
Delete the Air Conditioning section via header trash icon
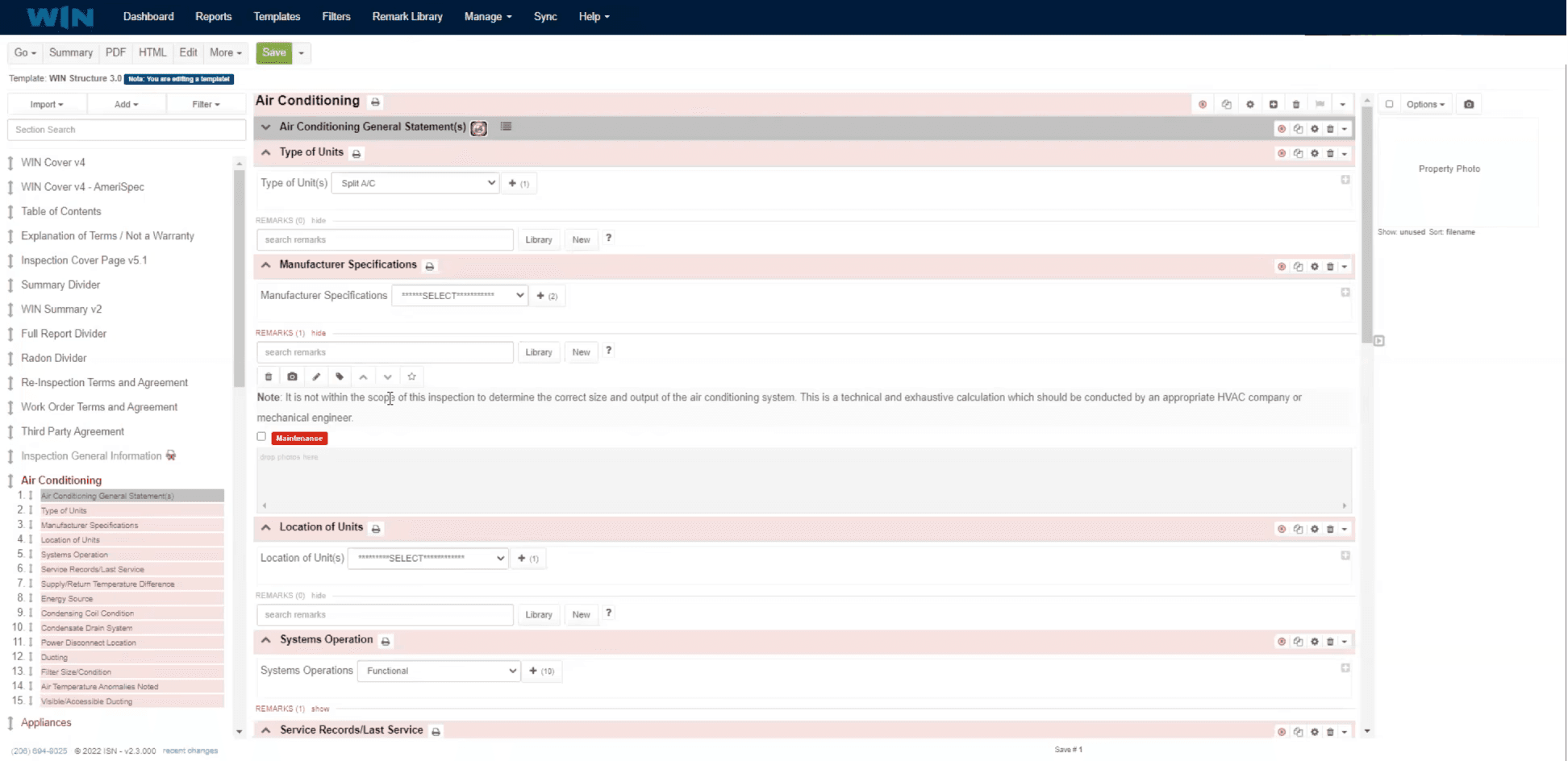point(1296,104)
